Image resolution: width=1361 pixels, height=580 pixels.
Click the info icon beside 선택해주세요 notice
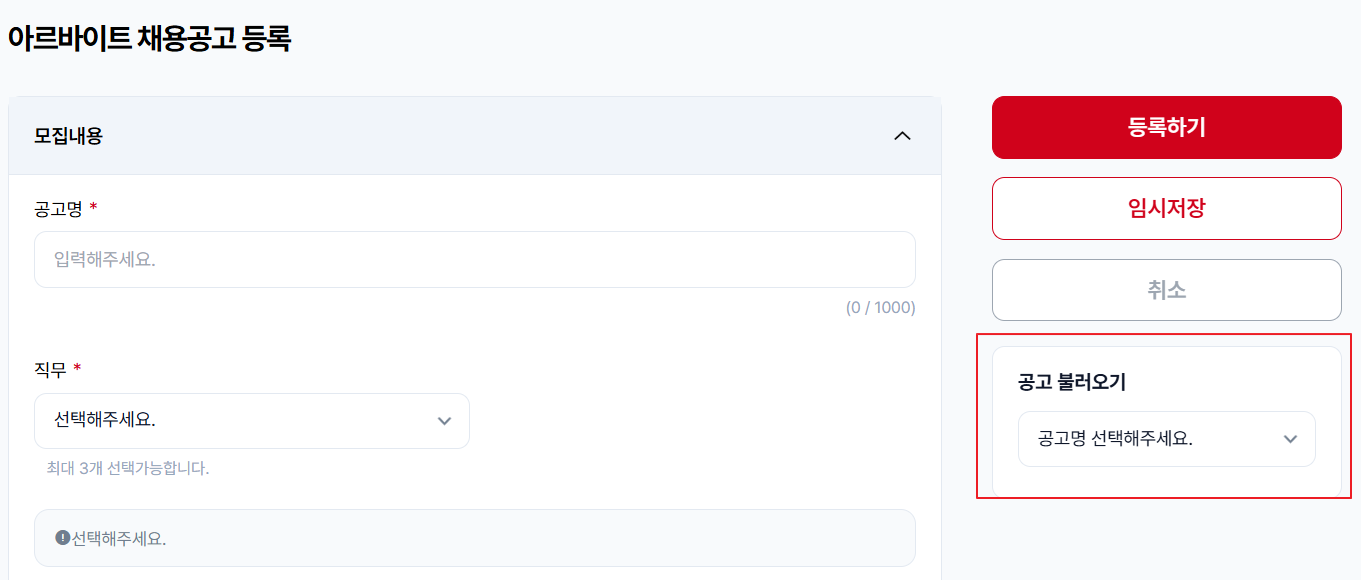pyautogui.click(x=62, y=538)
